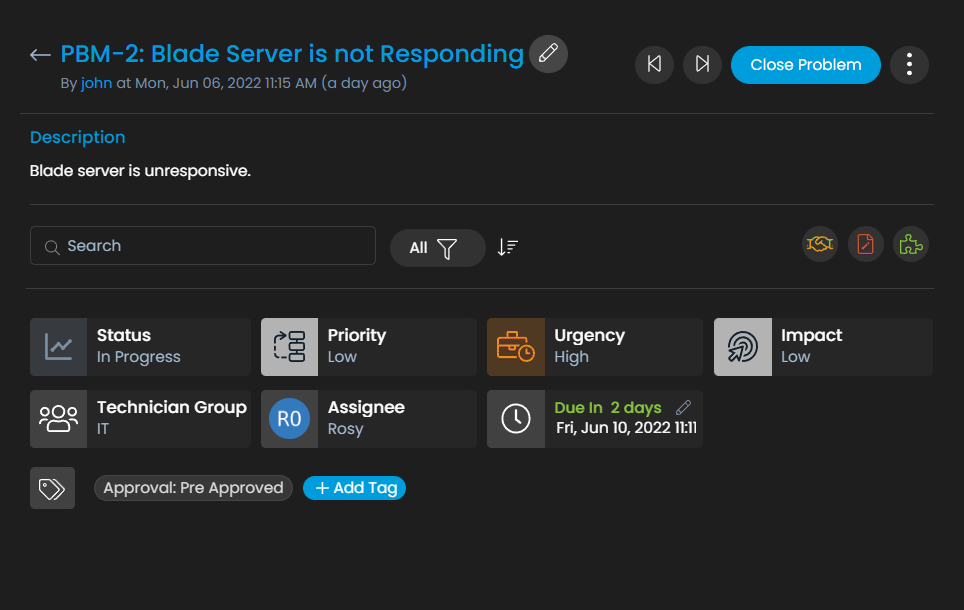
Task: Click the Assignee Rosy avatar
Action: [x=290, y=419]
